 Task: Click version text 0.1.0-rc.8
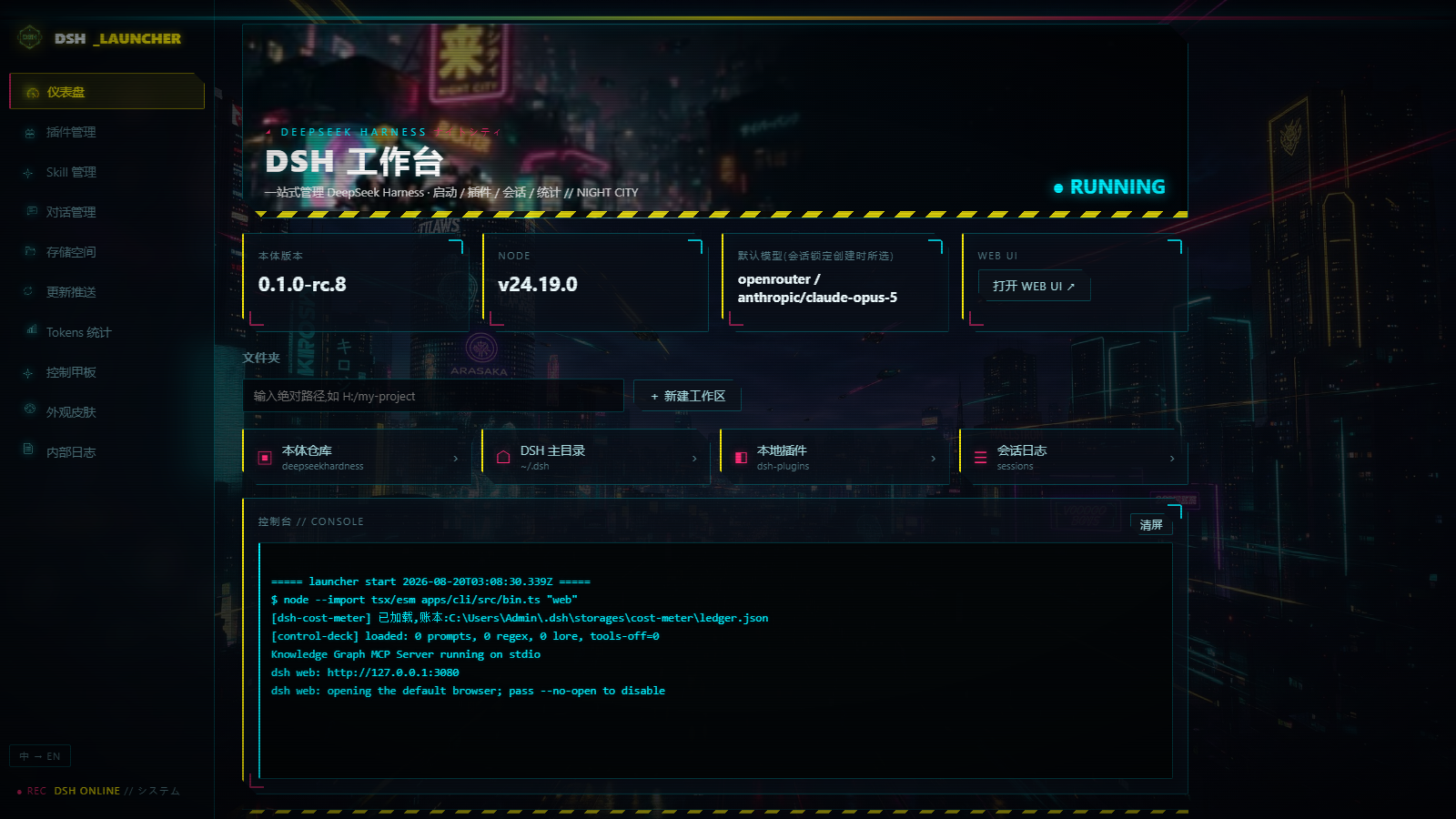(302, 284)
